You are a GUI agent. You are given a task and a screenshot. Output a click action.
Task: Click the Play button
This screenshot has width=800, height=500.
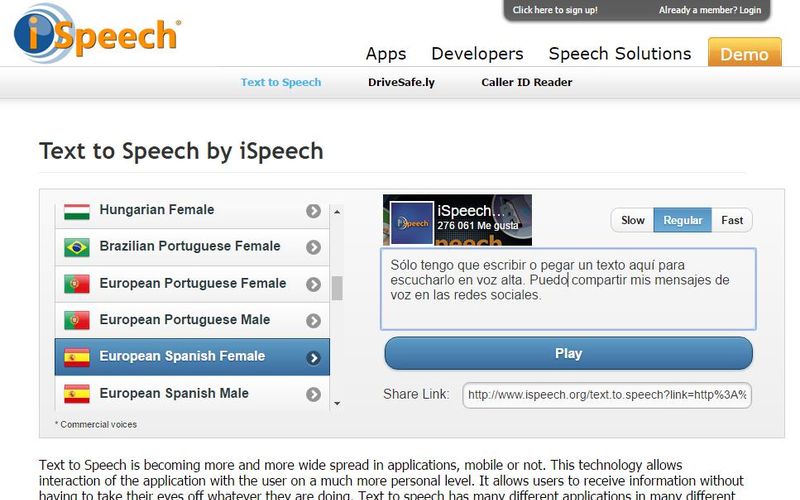click(x=568, y=353)
